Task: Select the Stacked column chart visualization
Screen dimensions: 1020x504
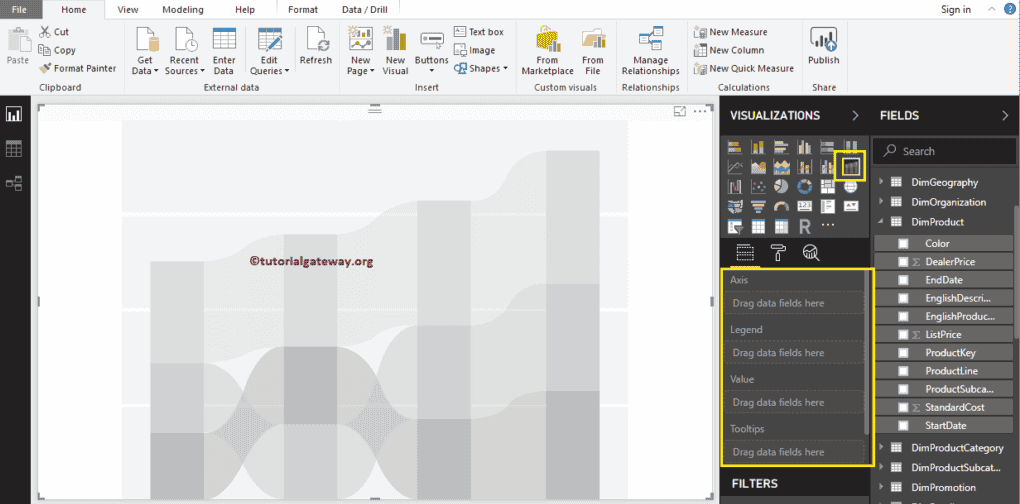Action: click(x=758, y=147)
